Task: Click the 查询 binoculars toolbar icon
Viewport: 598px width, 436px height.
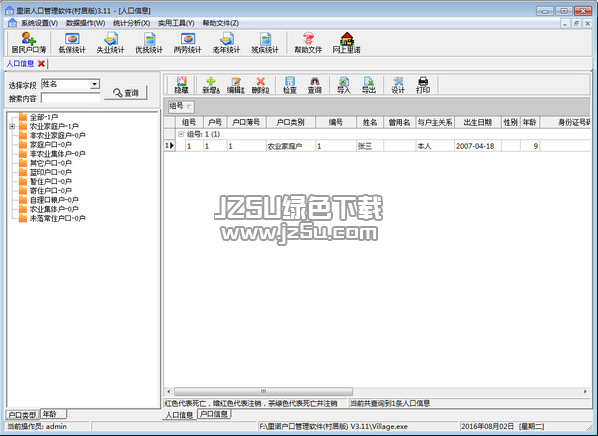Action: click(315, 85)
